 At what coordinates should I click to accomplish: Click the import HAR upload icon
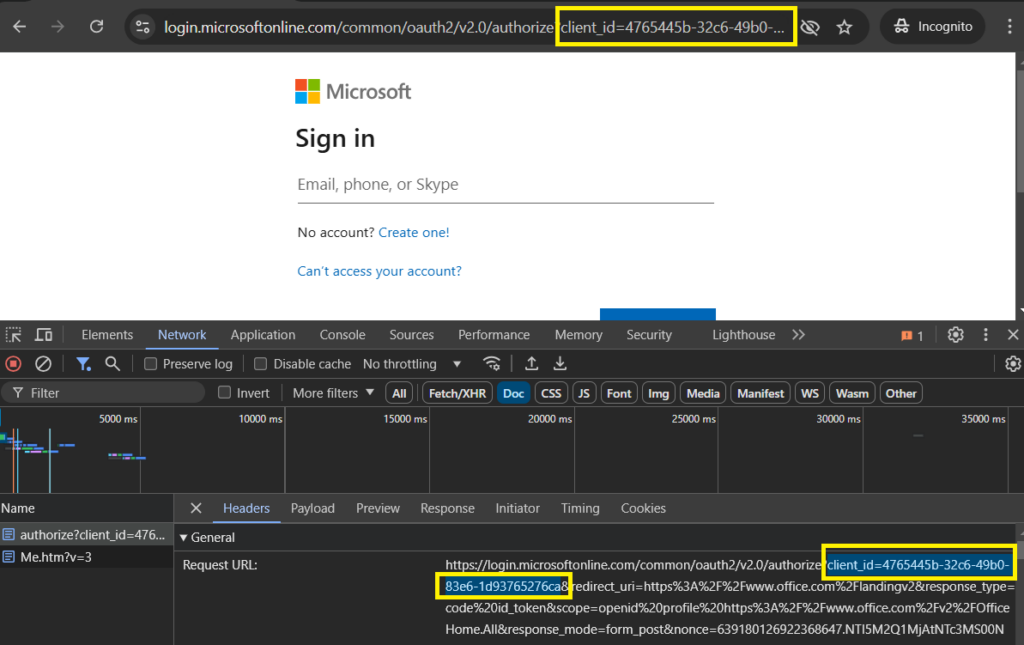[532, 364]
